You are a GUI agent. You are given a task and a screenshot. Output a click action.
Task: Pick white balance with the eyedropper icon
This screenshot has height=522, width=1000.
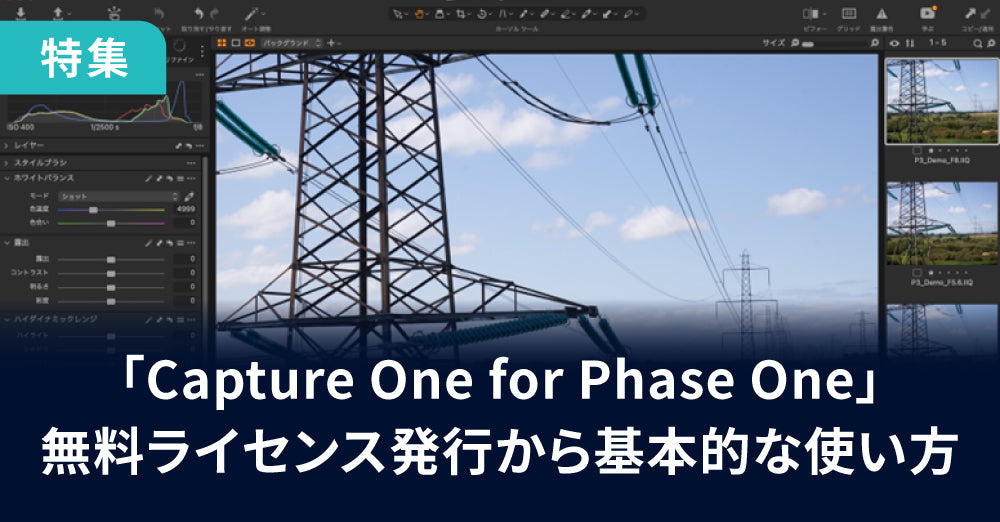tap(189, 197)
